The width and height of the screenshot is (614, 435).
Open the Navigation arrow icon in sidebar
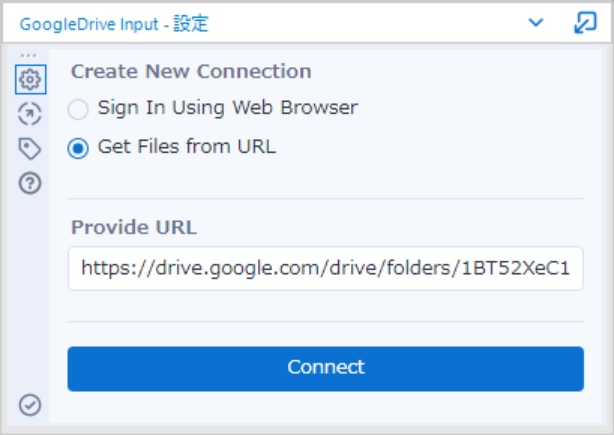30,114
